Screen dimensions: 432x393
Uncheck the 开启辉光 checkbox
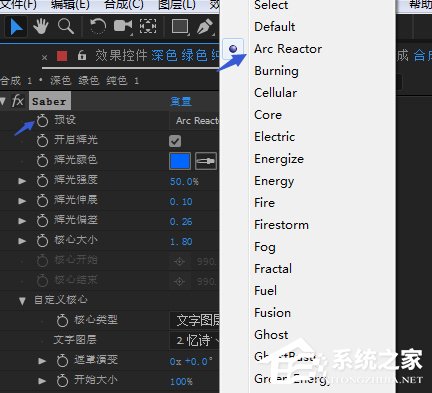pos(175,141)
